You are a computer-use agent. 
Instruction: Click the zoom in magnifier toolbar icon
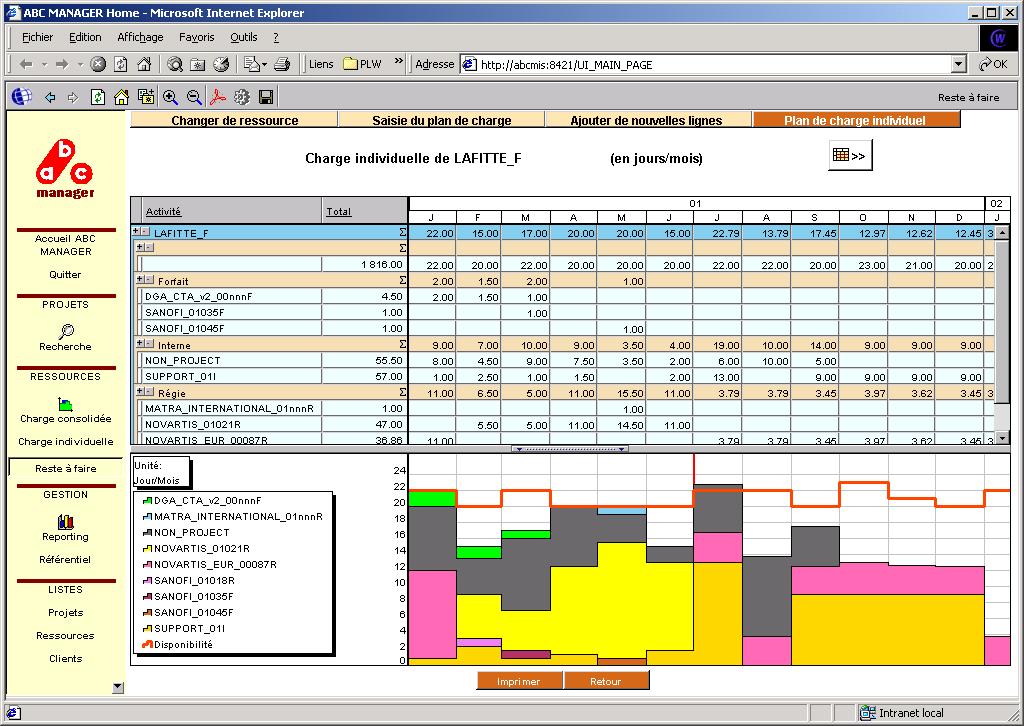coord(170,97)
